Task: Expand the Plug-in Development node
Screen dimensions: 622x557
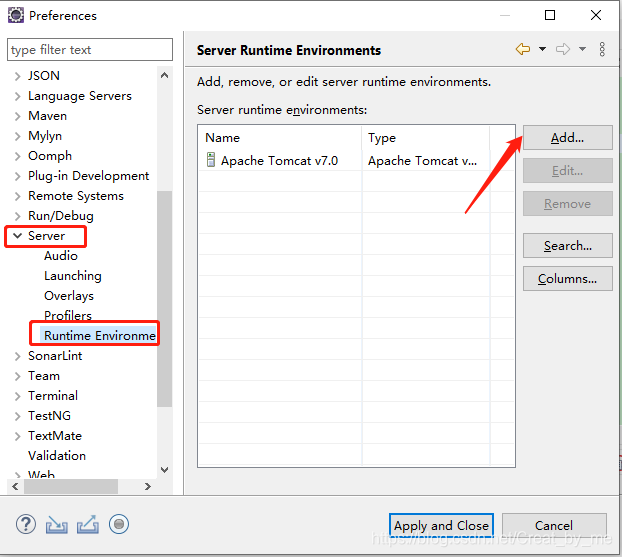Action: tap(17, 176)
